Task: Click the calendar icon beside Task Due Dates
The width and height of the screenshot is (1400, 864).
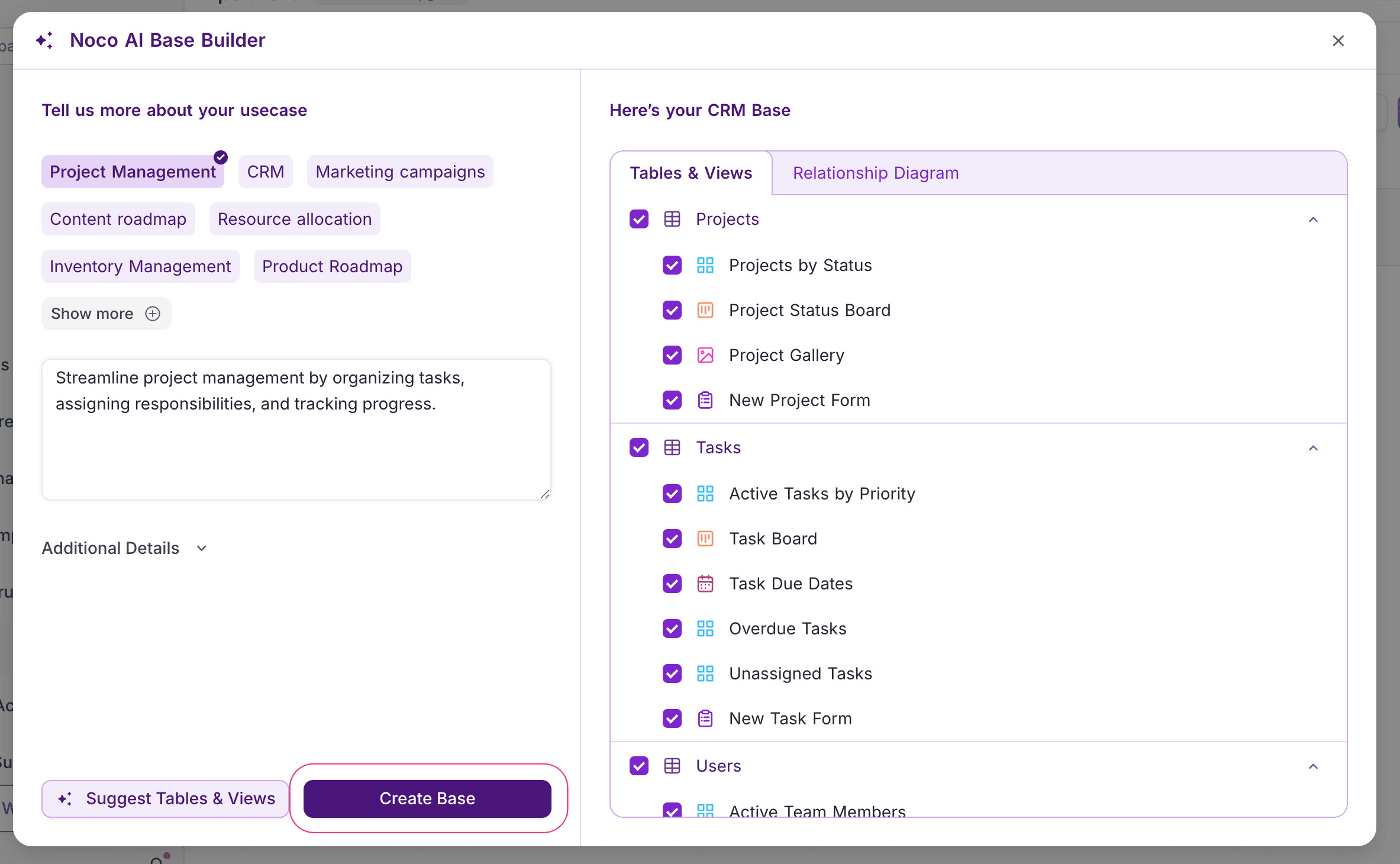Action: coord(705,583)
